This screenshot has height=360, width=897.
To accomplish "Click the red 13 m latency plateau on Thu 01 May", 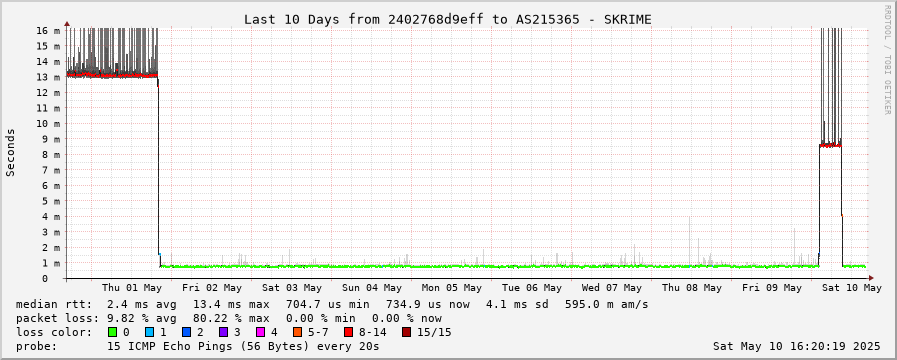I will tap(112, 75).
